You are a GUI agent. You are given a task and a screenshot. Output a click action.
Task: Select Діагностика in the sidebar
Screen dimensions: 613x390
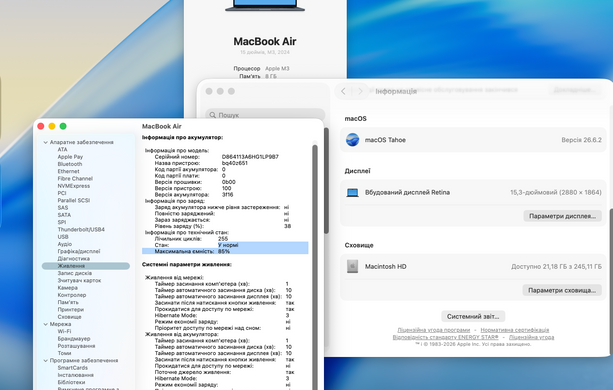tap(73, 259)
